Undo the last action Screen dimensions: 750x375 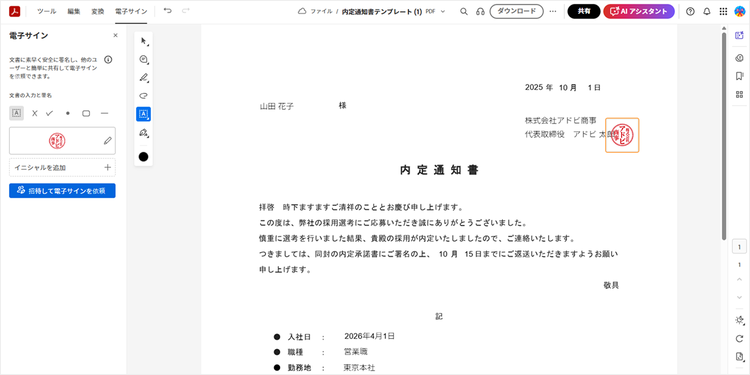coord(167,11)
